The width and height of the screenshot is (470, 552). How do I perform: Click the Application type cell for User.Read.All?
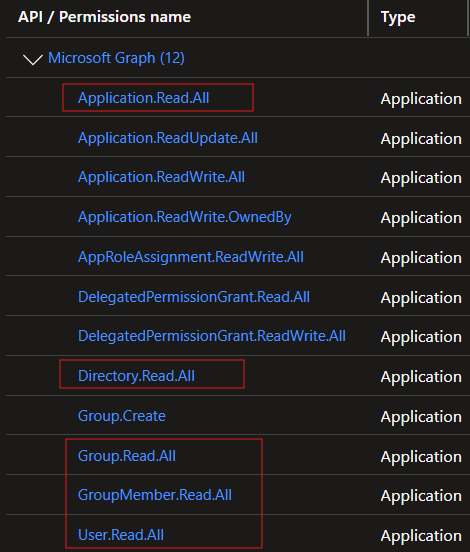point(421,536)
